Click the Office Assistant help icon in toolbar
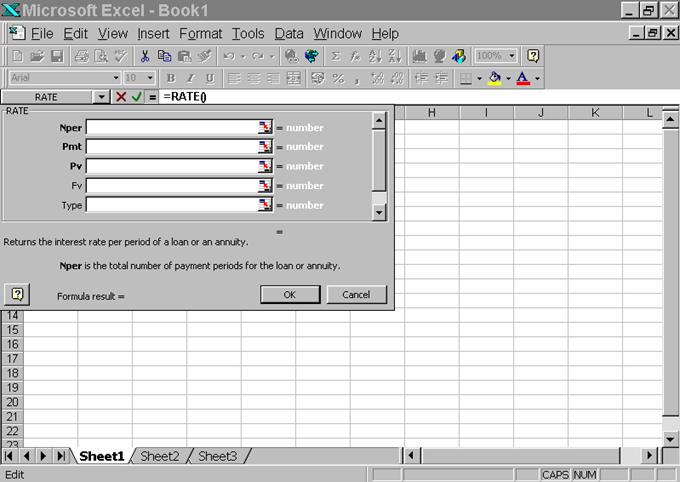The width and height of the screenshot is (680, 482). tap(533, 56)
